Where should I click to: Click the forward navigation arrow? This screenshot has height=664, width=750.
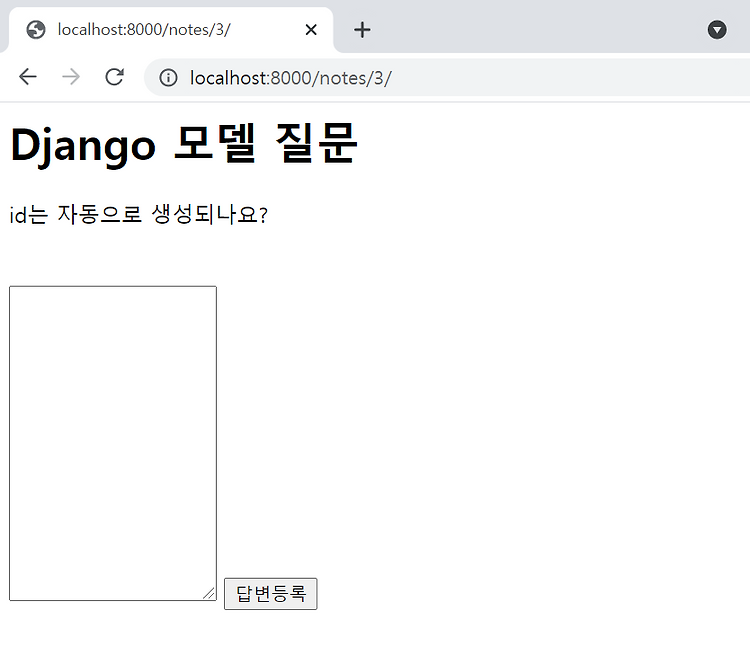click(x=71, y=77)
